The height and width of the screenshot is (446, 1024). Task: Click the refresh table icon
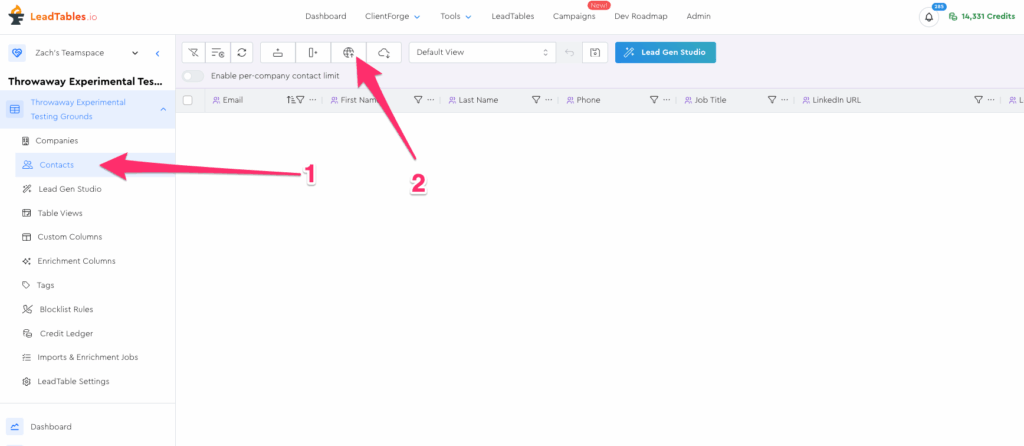point(242,52)
